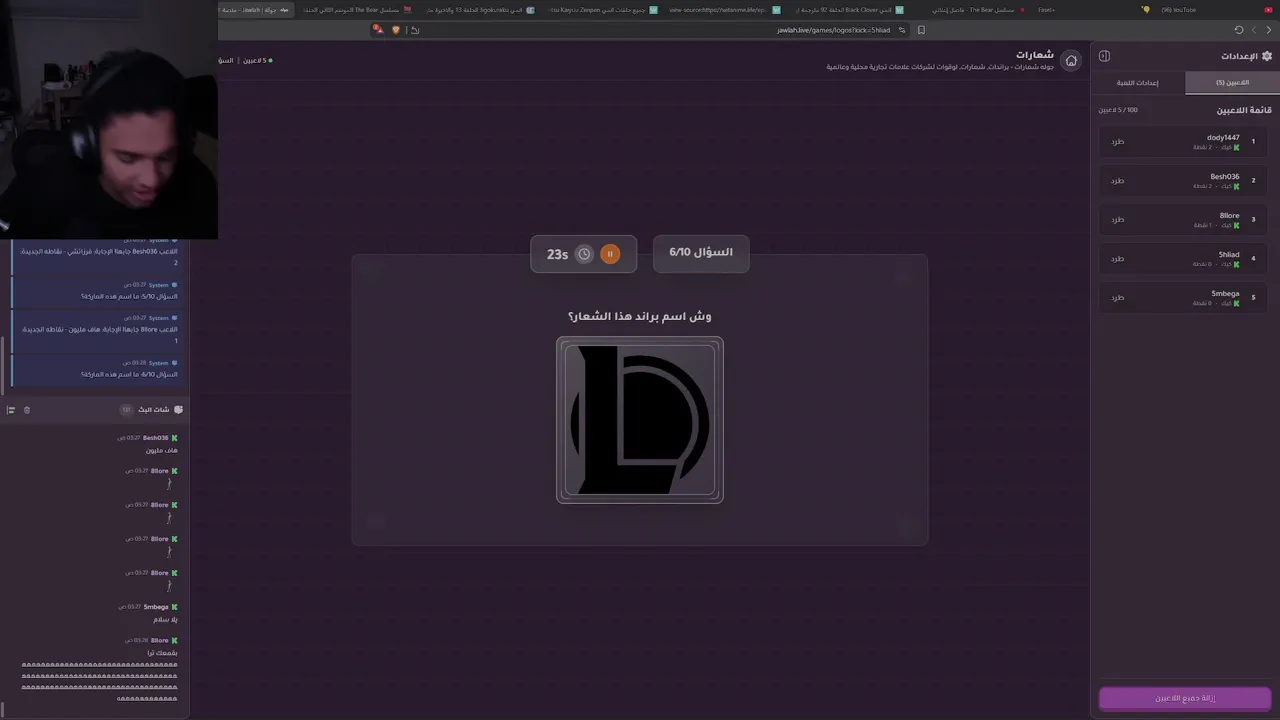Viewport: 1280px width, 720px height.
Task: Click the قائمة اللاعبين heading
Action: click(x=1244, y=110)
